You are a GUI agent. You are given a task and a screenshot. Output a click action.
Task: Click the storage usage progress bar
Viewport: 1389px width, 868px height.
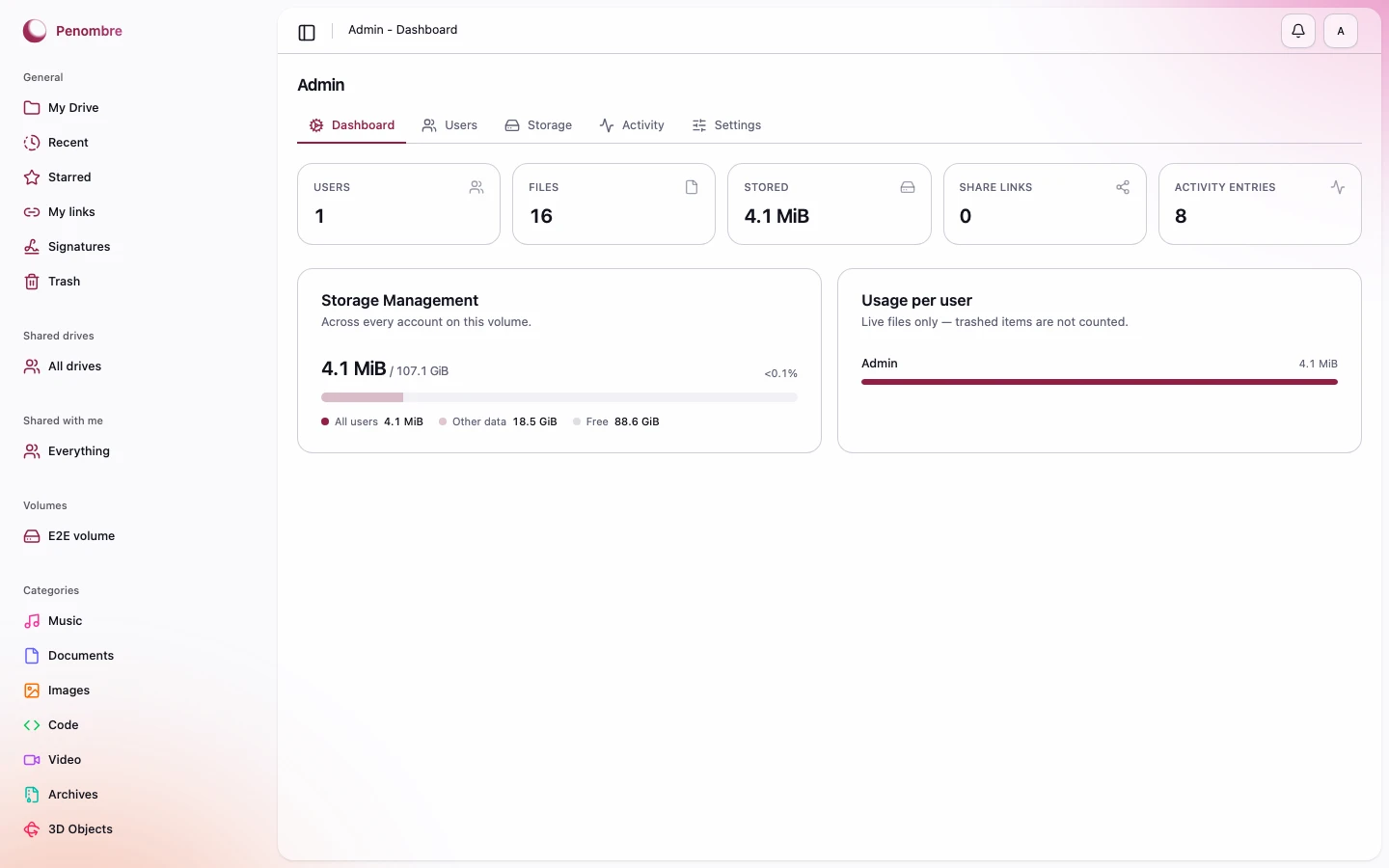559,397
